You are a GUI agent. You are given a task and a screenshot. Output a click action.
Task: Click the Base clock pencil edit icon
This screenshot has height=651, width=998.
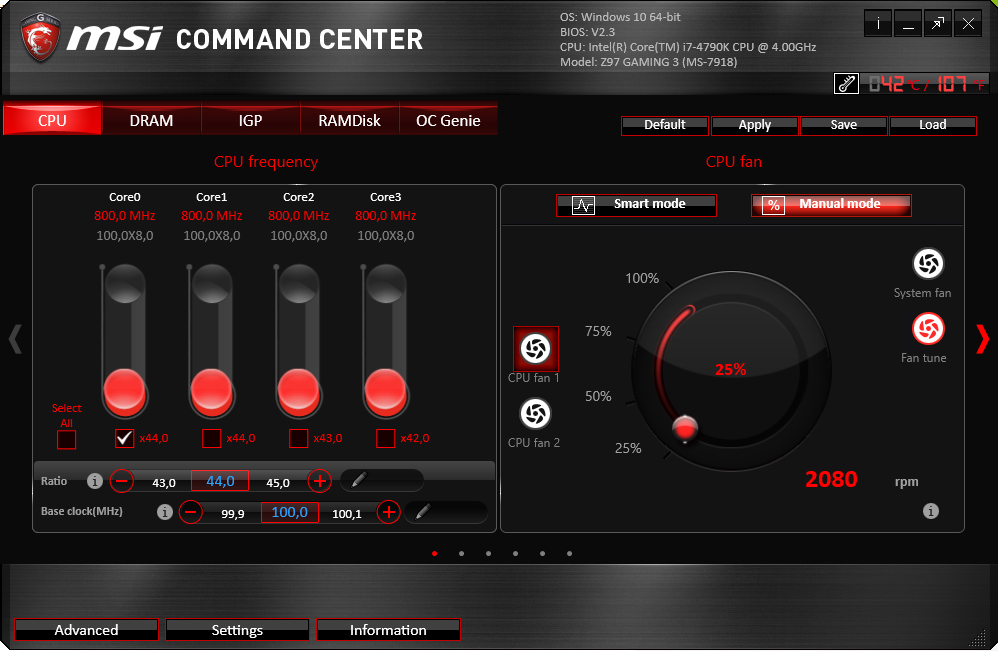click(x=423, y=512)
